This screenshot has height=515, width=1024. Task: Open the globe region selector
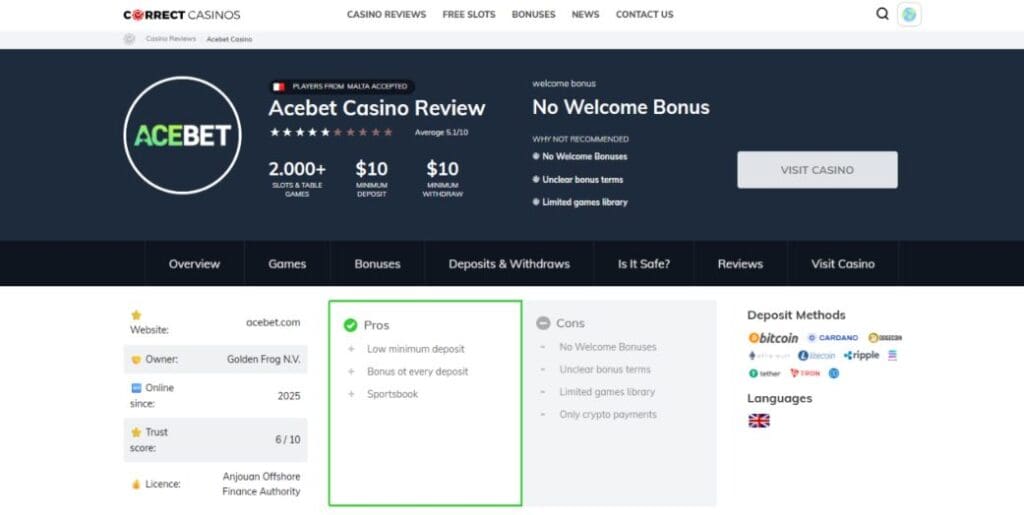[x=909, y=14]
